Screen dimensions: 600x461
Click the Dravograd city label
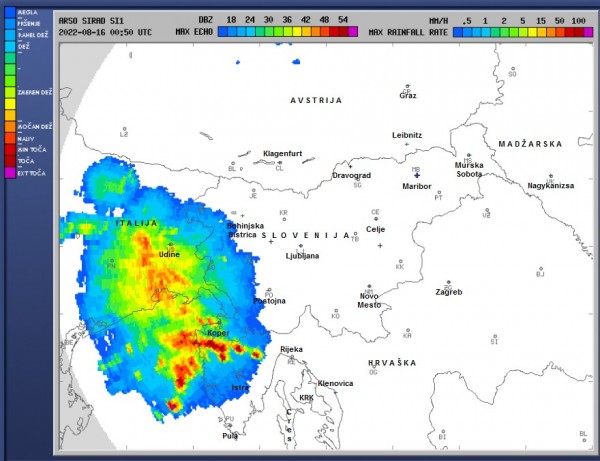pyautogui.click(x=351, y=175)
